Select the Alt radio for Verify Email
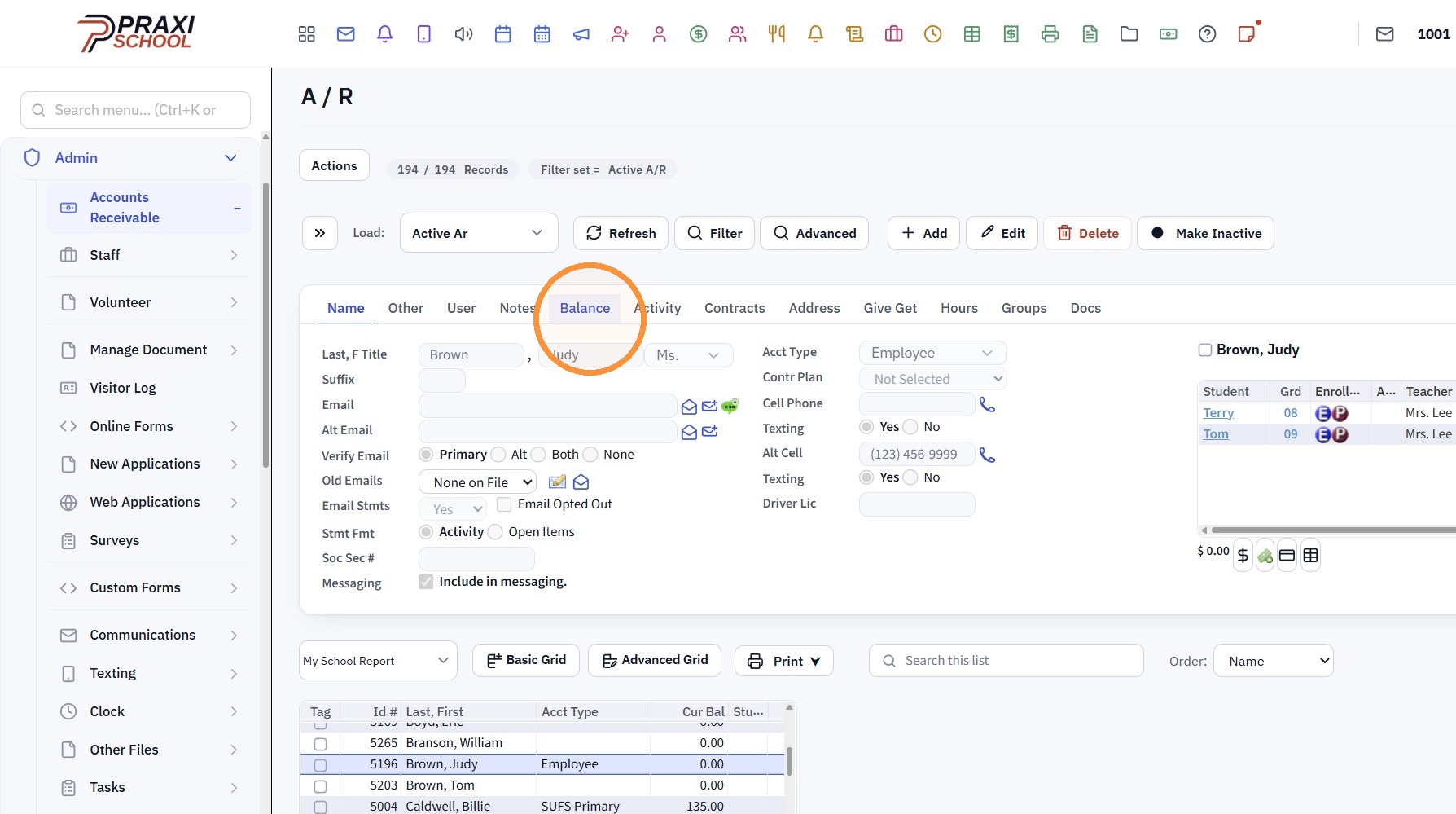 pos(498,455)
